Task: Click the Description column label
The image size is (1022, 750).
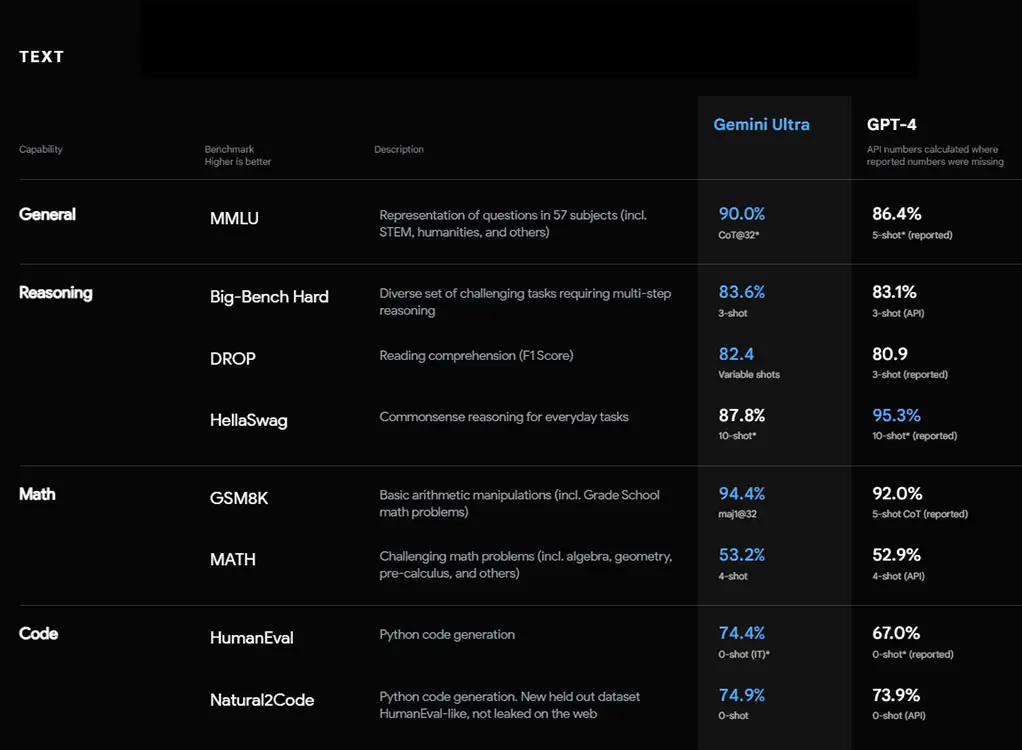Action: [399, 149]
